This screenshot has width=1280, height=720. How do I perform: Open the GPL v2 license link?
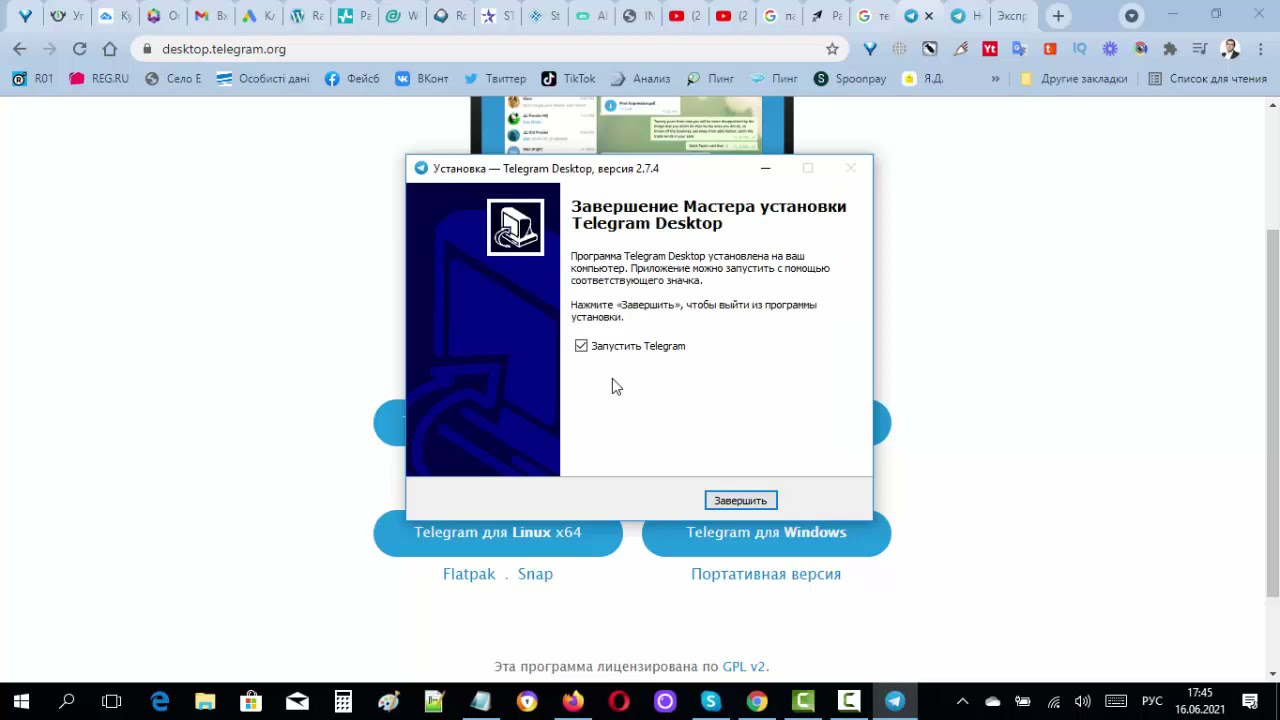coord(744,666)
